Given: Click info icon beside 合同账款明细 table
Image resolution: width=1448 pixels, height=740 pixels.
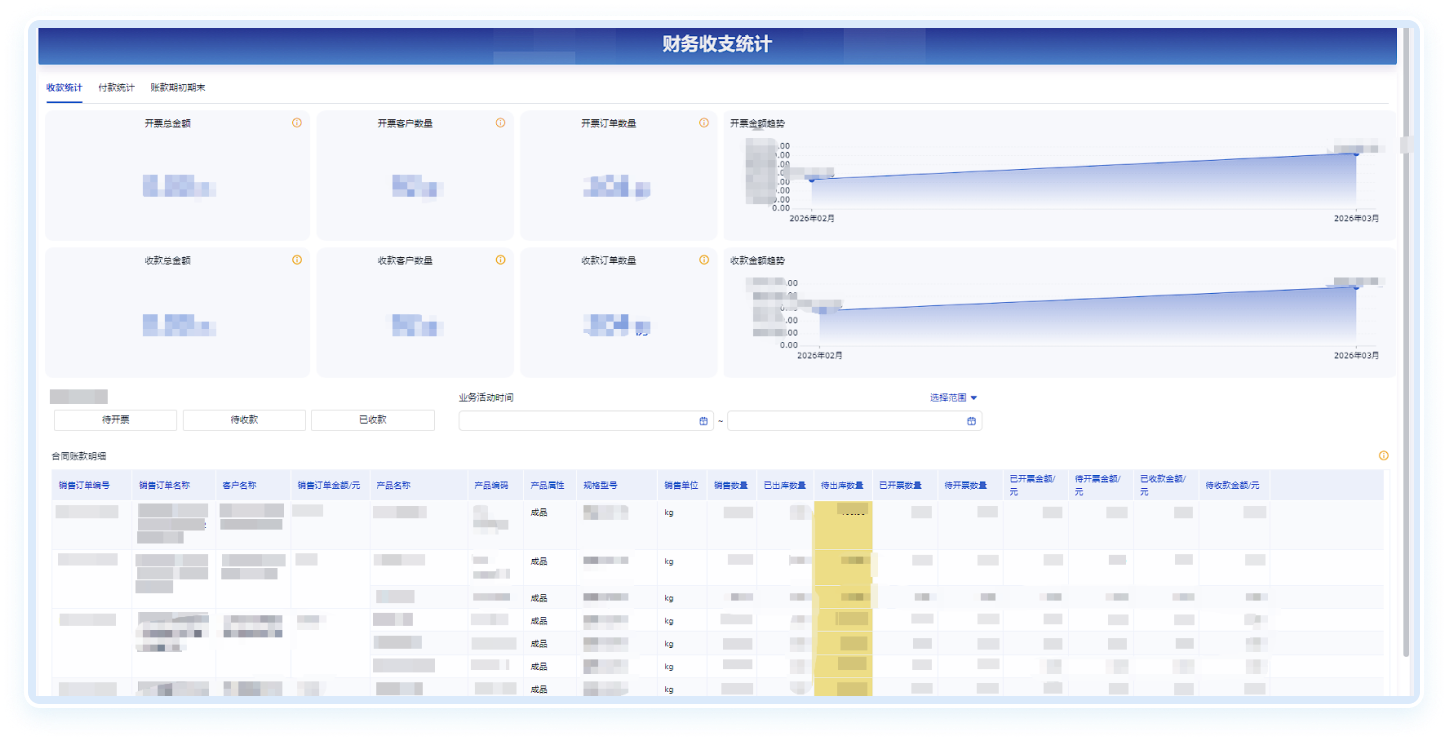Looking at the screenshot, I should click(1383, 456).
